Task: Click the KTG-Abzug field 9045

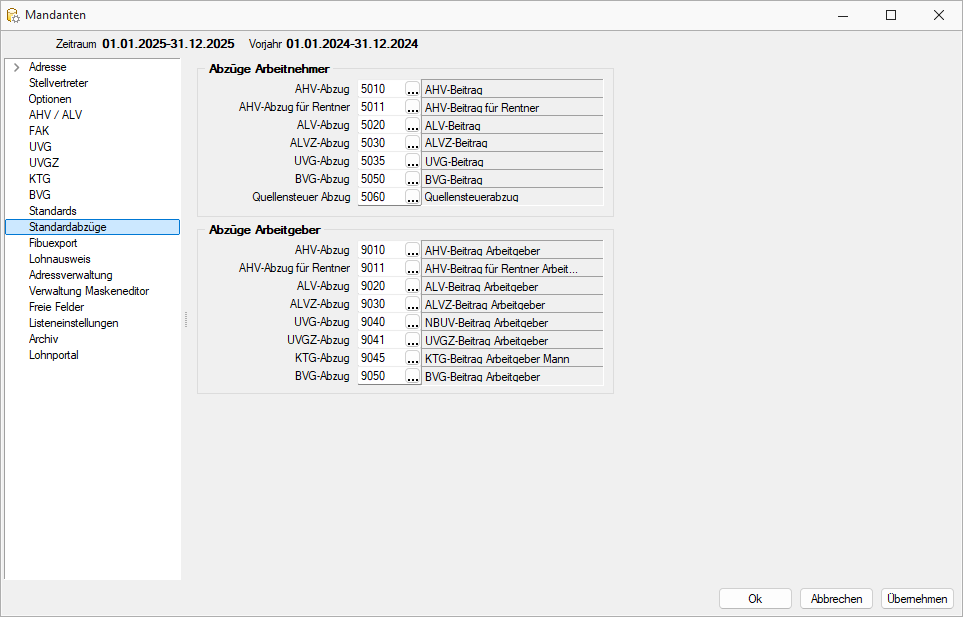Action: tap(381, 358)
